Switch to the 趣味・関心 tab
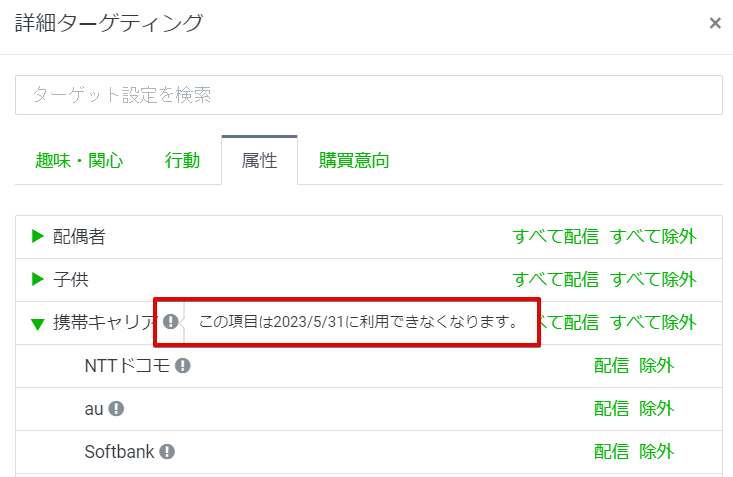 click(79, 160)
